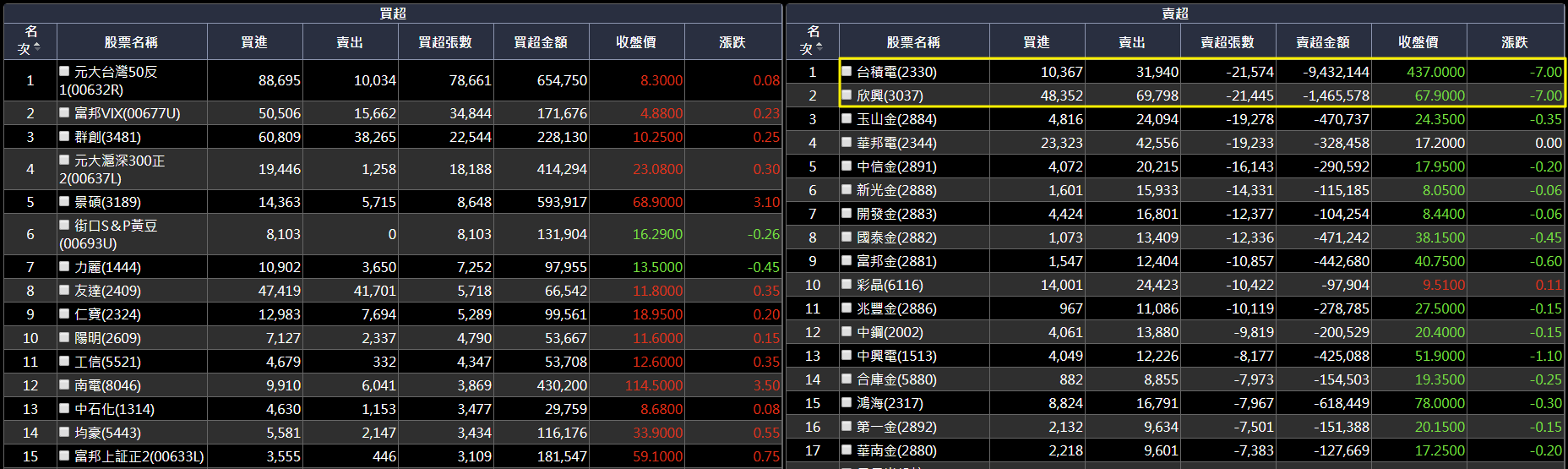Select the checkbox for 陽明(2609)
Screen dimensions: 1568x469
pyautogui.click(x=64, y=337)
